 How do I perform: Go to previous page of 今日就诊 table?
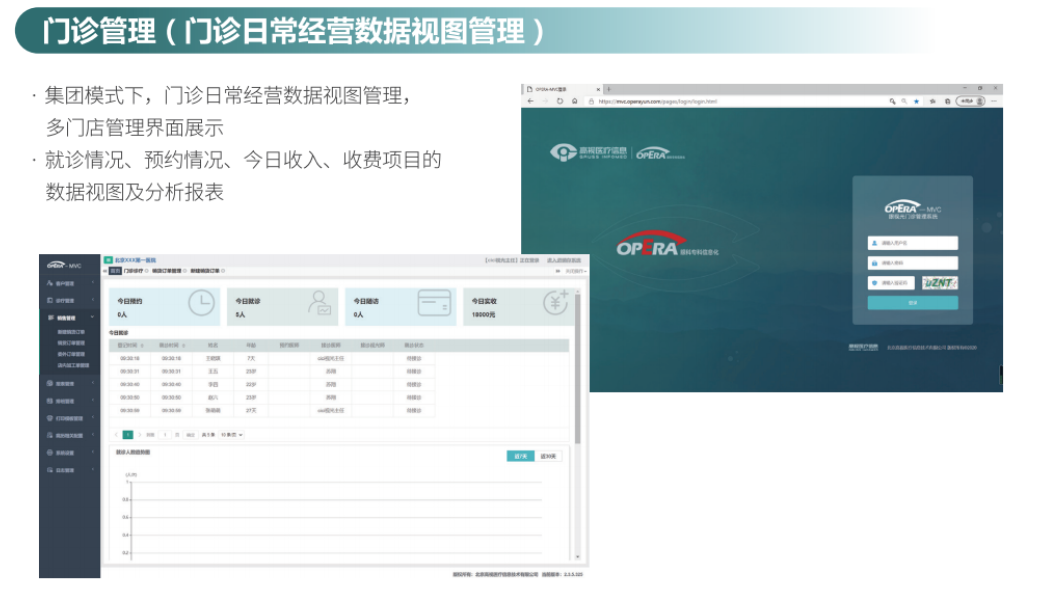(x=116, y=435)
